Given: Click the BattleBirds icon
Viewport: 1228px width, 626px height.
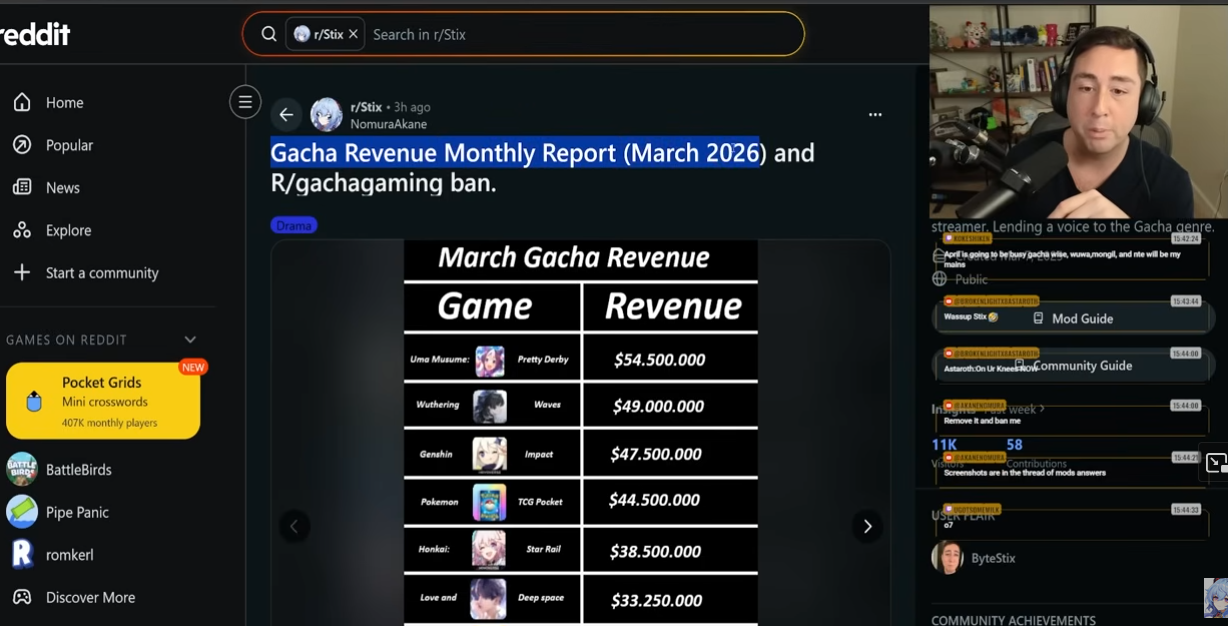Looking at the screenshot, I should point(22,469).
